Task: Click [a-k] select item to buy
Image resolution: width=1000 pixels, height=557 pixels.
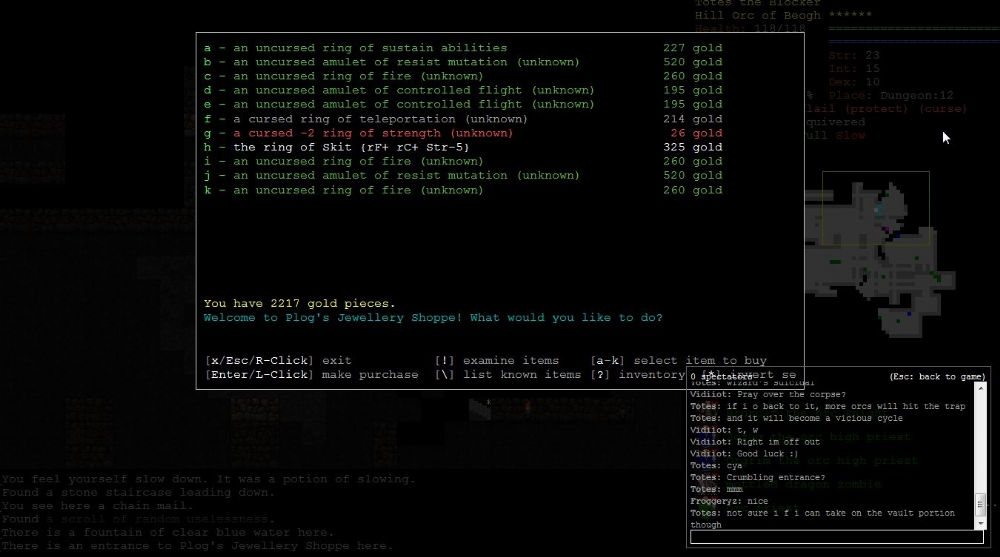Action: click(x=679, y=360)
